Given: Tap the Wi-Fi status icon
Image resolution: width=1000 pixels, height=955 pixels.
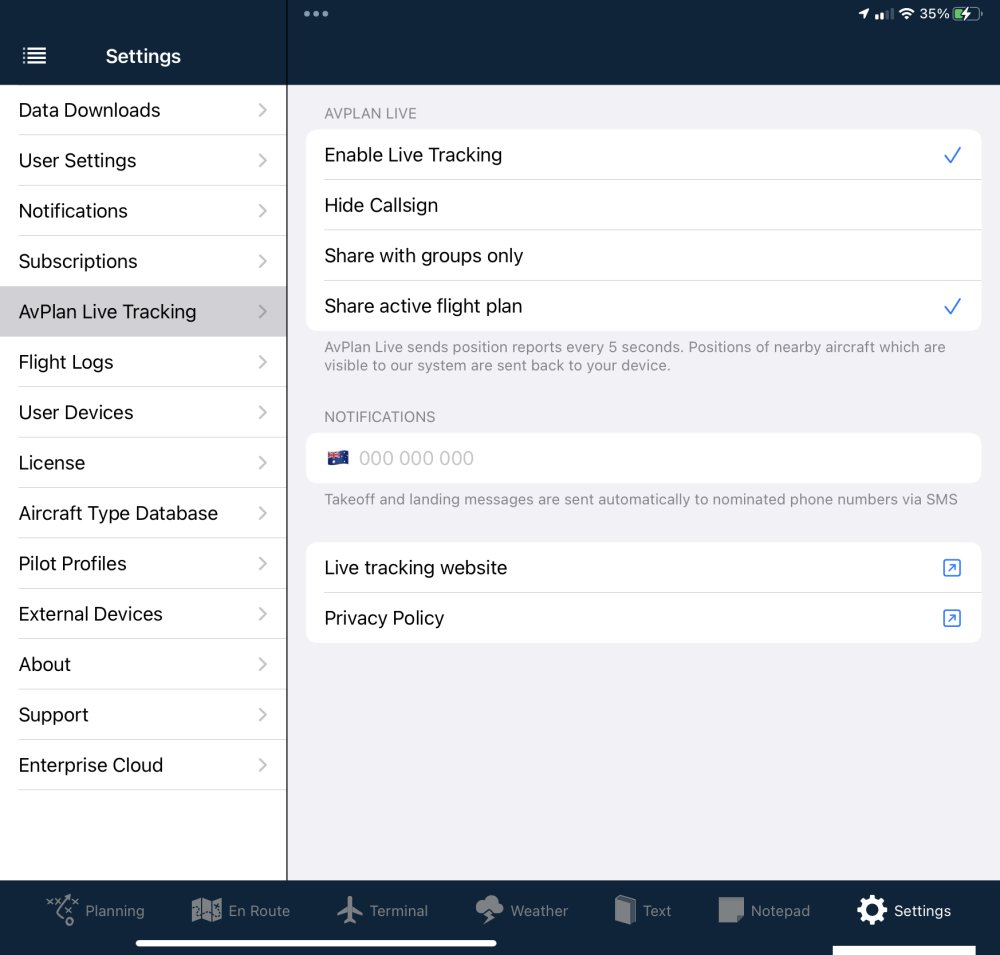Looking at the screenshot, I should coord(906,14).
